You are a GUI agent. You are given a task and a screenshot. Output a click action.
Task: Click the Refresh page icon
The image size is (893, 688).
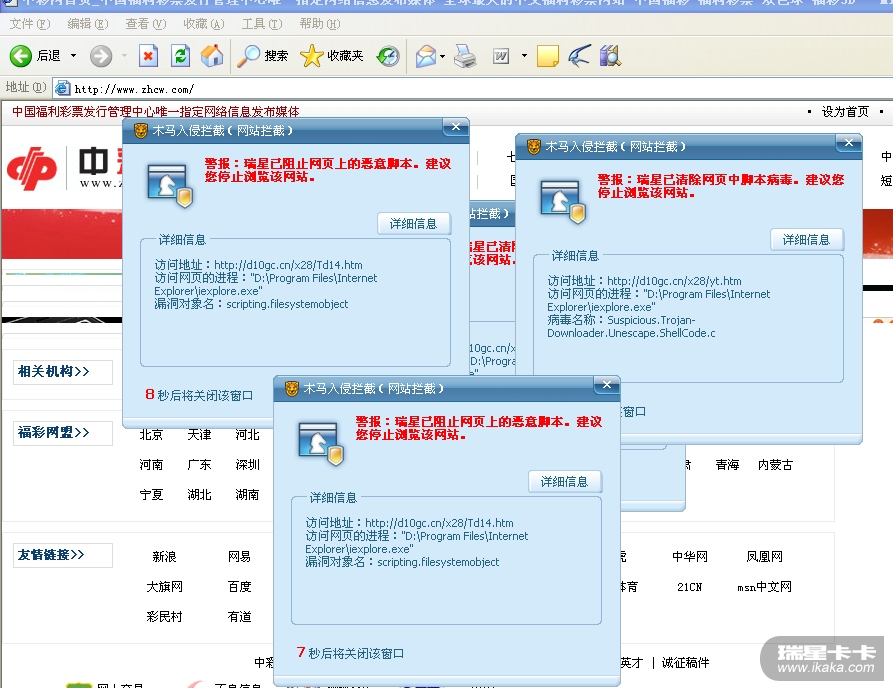(x=181, y=56)
